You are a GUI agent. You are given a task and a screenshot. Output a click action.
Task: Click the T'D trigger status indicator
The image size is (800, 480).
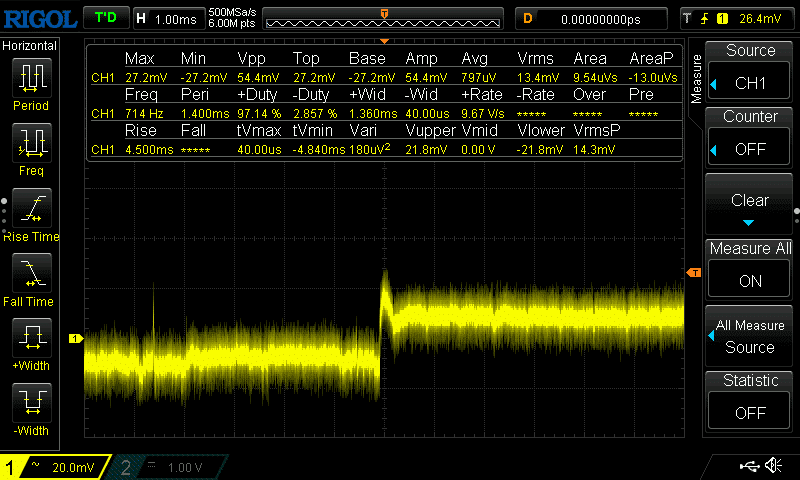tap(104, 18)
